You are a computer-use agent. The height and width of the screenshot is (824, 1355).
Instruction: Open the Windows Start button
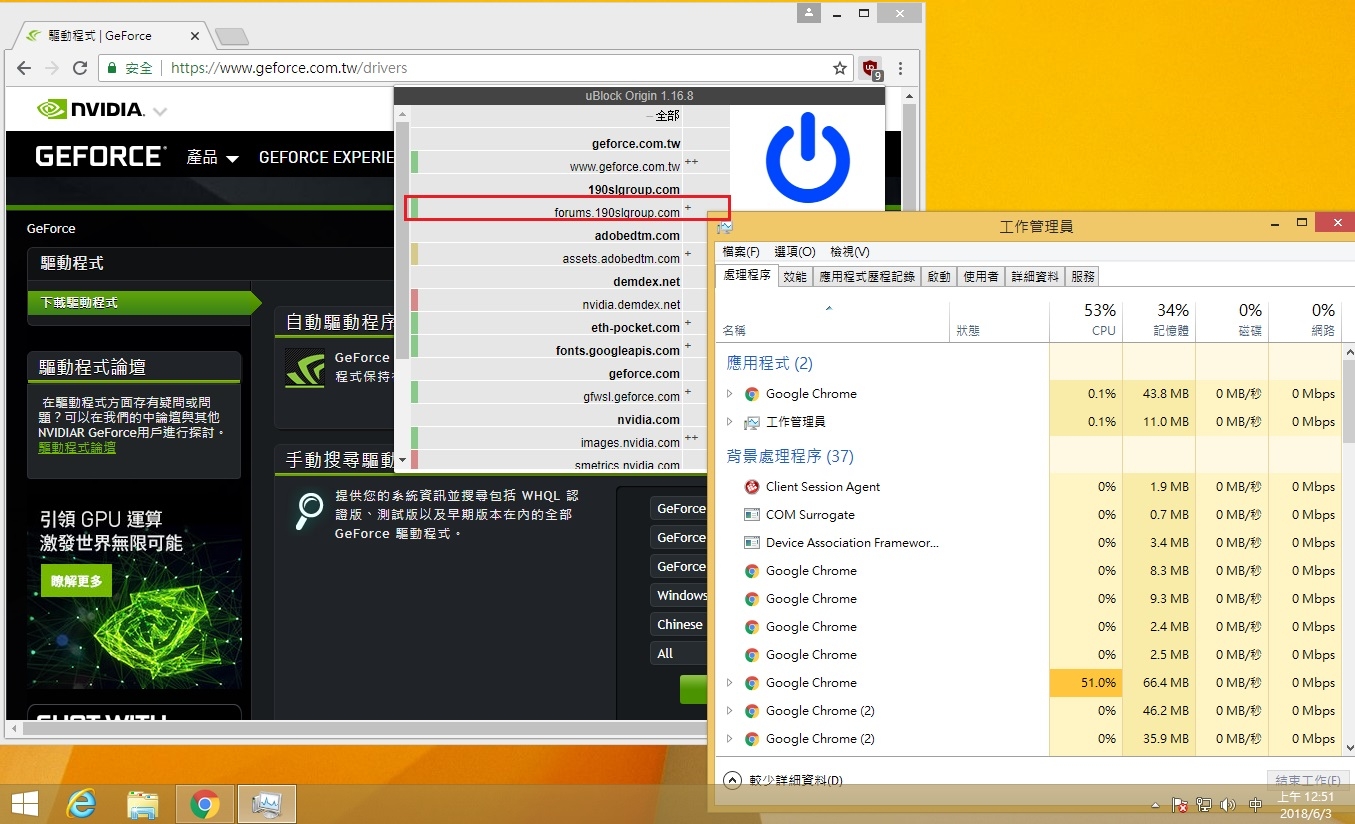24,804
